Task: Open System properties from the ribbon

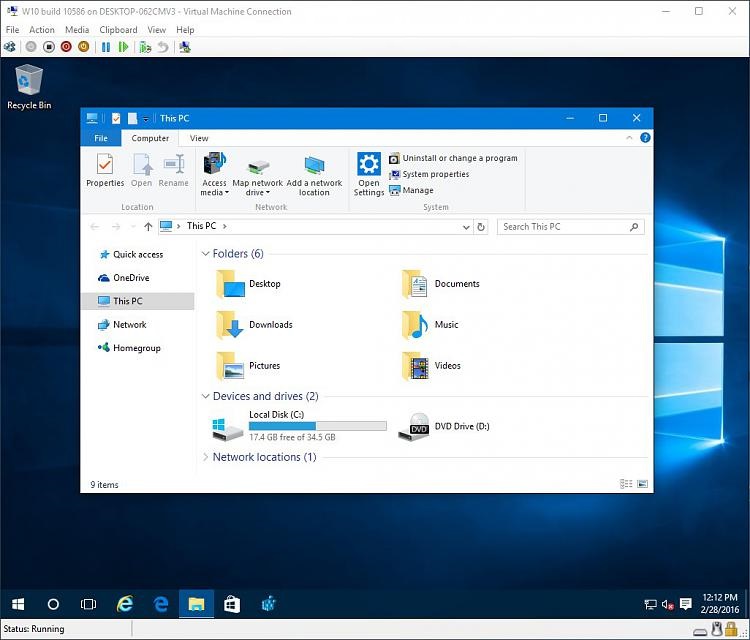Action: tap(429, 174)
